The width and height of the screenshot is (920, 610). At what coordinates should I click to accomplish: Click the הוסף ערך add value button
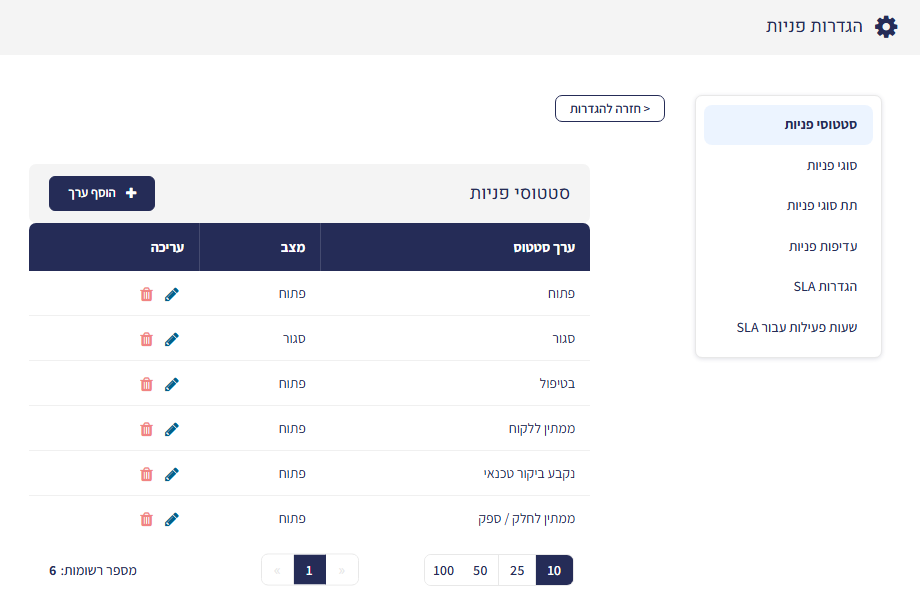point(102,194)
